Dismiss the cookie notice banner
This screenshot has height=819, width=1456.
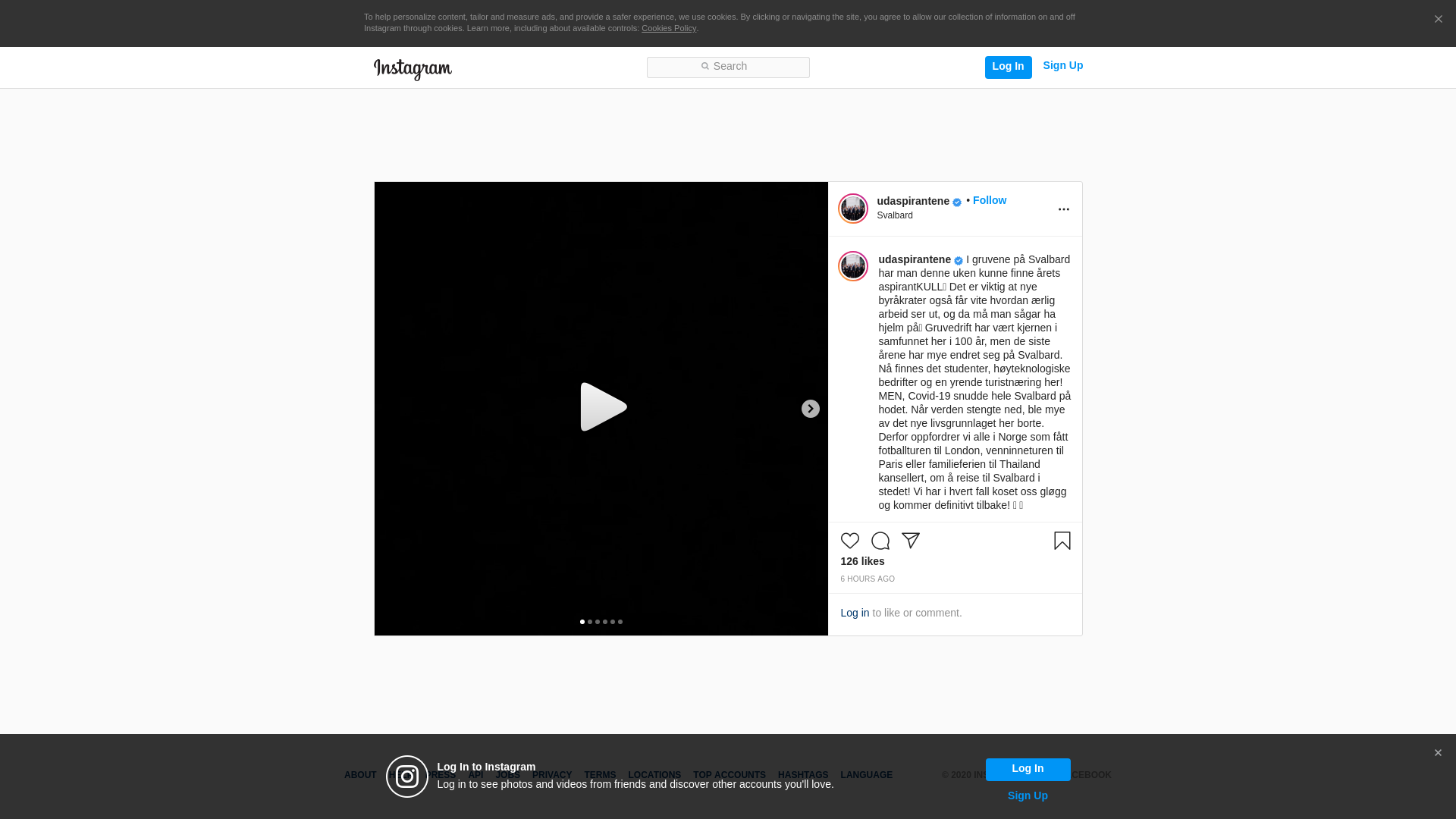pos(1438,20)
